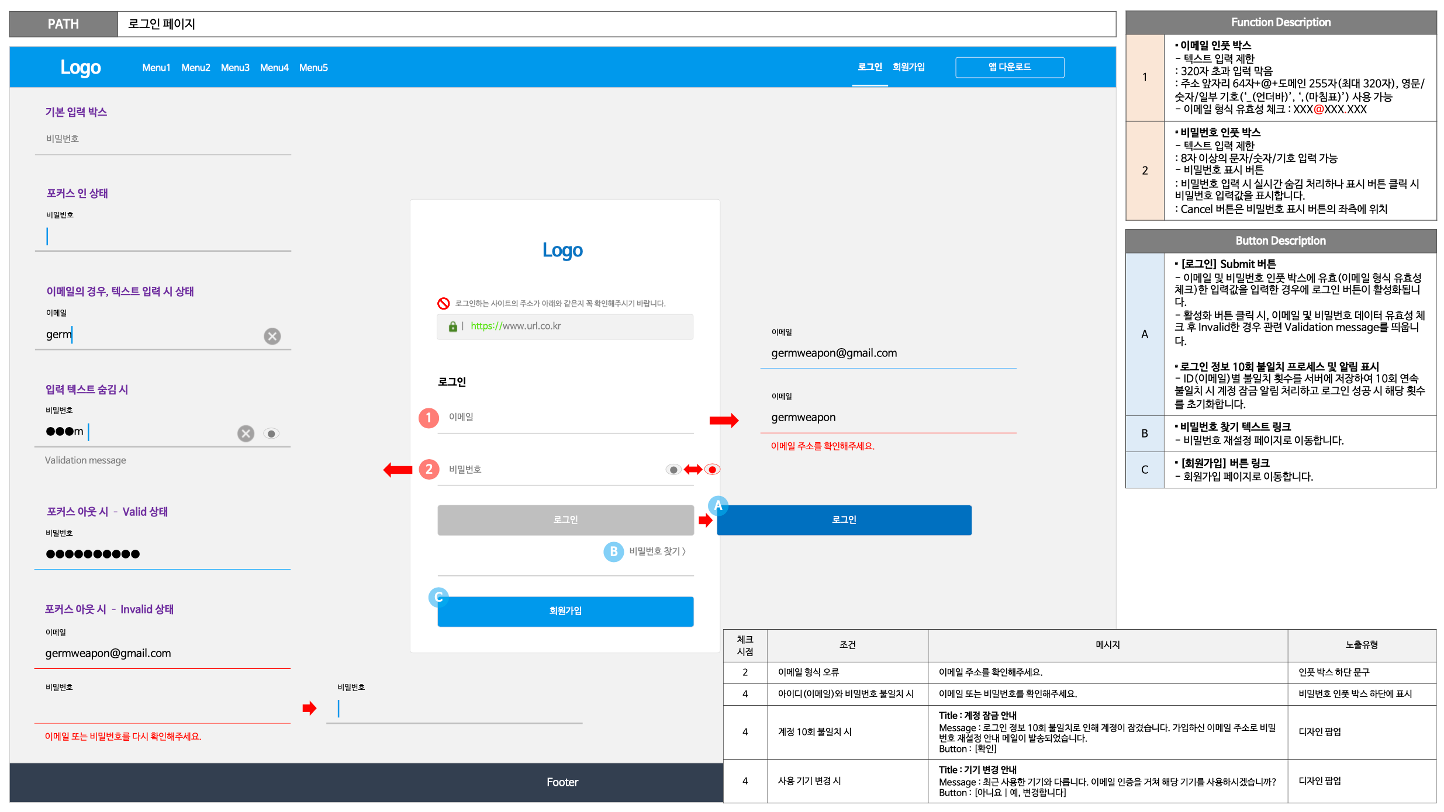Click the clear X icon in the masked password example
The image size is (1444, 812).
tap(246, 433)
